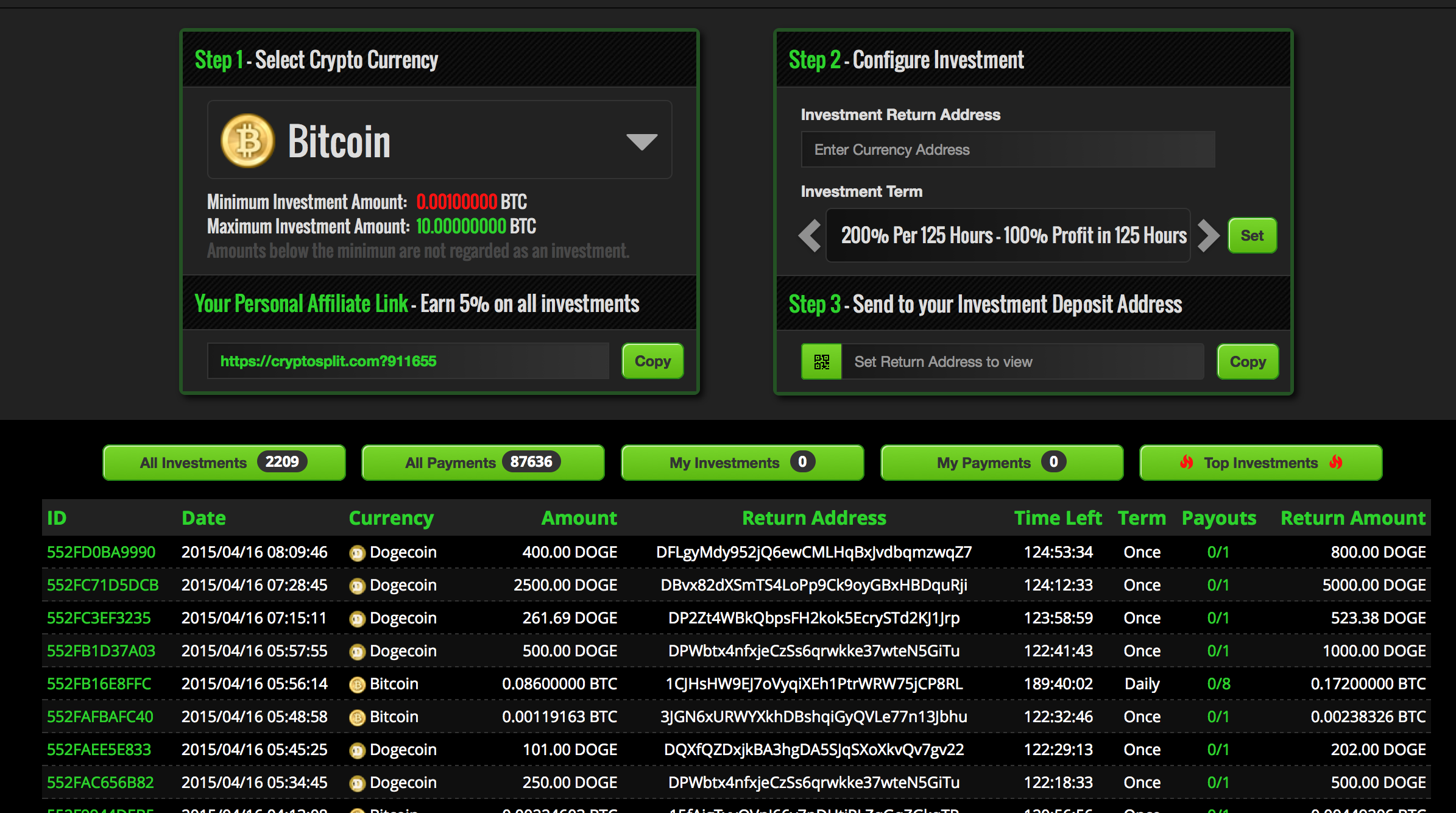This screenshot has width=1456, height=813.
Task: Click the 0/8 payouts value
Action: (1218, 684)
